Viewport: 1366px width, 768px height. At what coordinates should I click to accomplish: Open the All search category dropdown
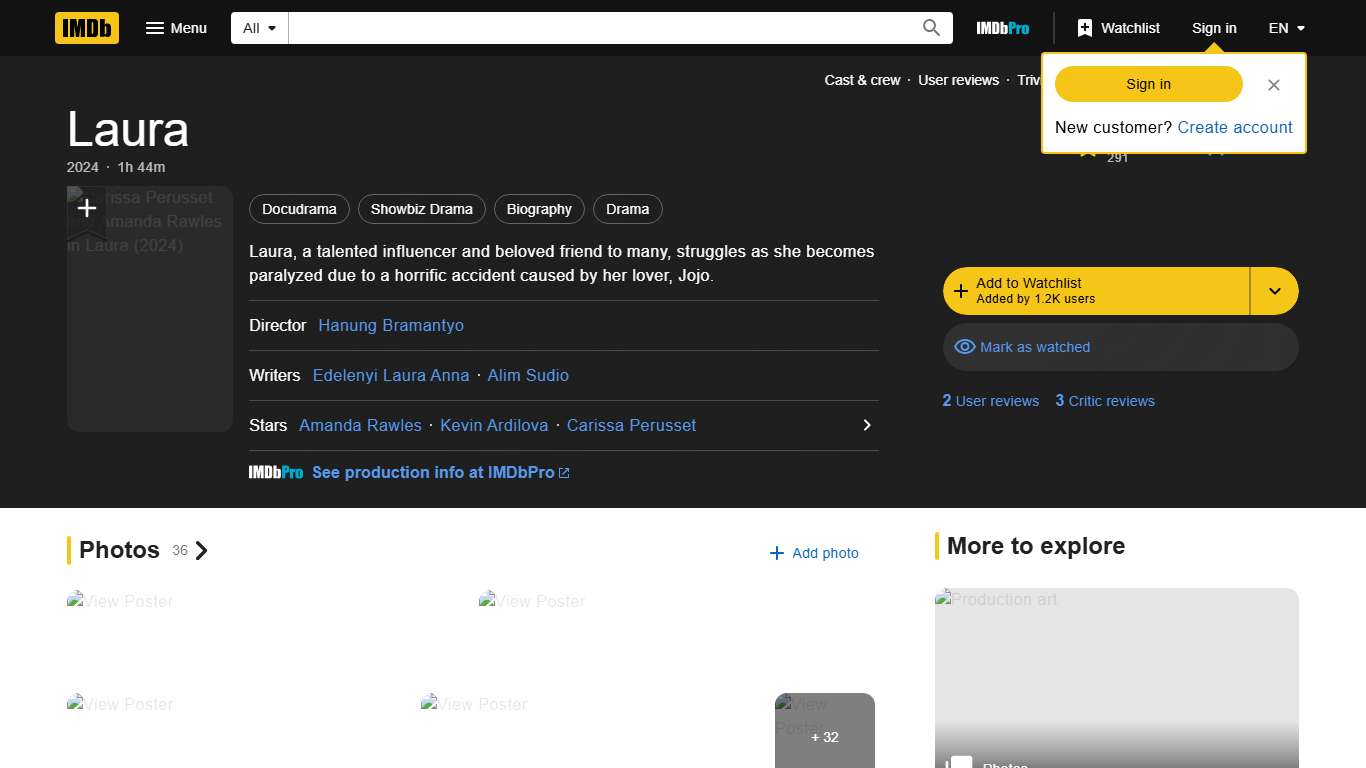(260, 28)
